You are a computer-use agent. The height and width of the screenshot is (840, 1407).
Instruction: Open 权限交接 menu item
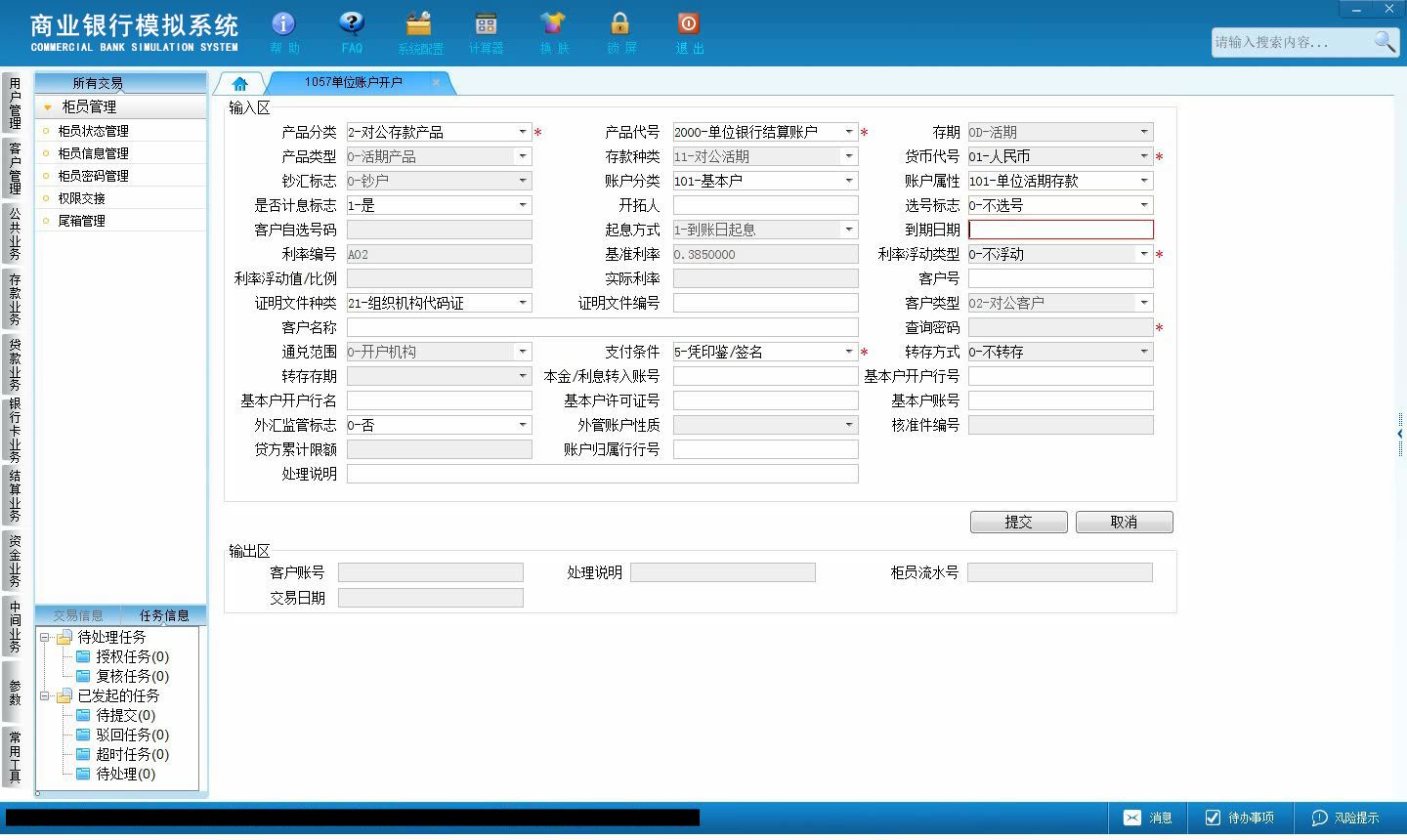[x=81, y=198]
